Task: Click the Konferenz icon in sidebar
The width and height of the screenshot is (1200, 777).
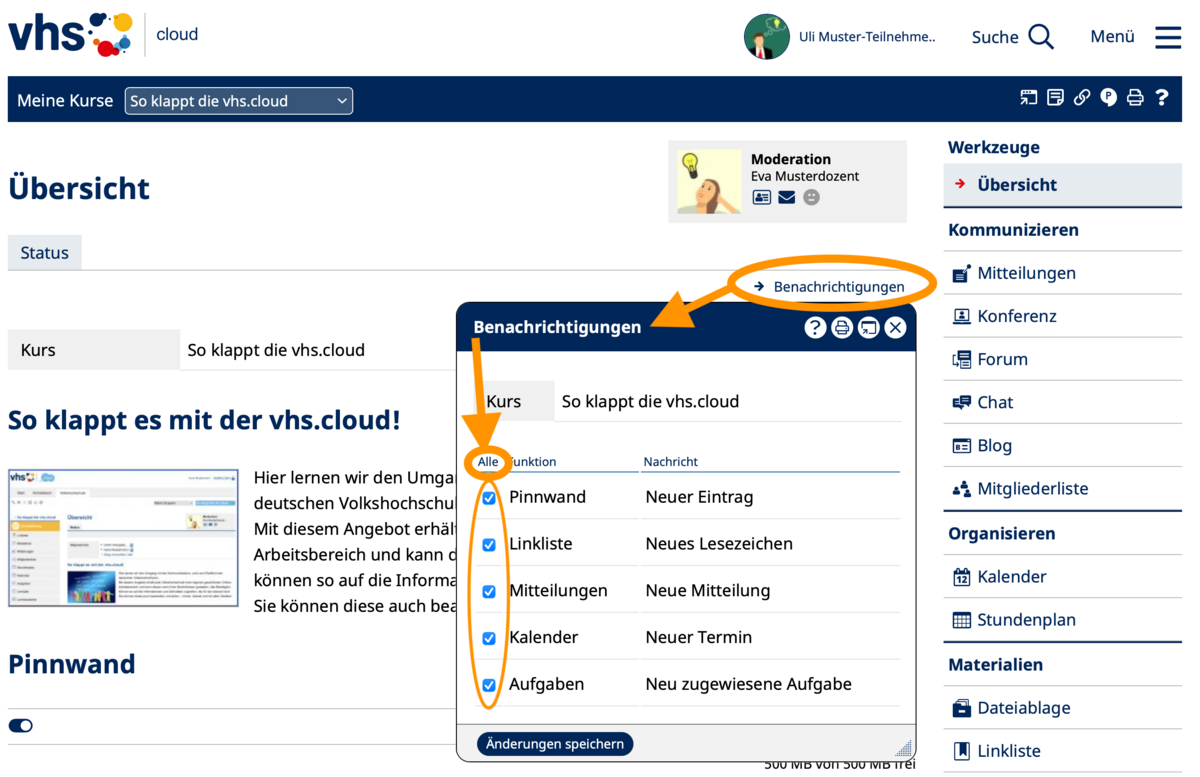Action: tap(961, 316)
